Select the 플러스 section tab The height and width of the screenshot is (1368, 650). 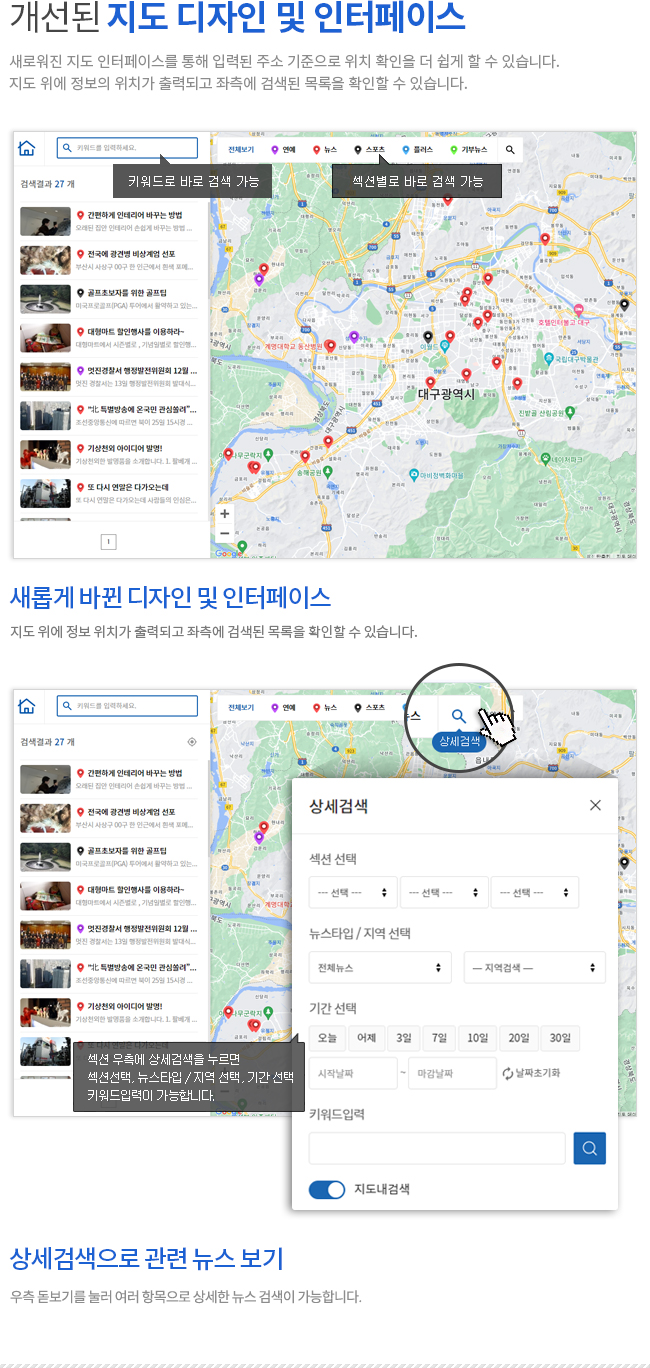coord(418,149)
